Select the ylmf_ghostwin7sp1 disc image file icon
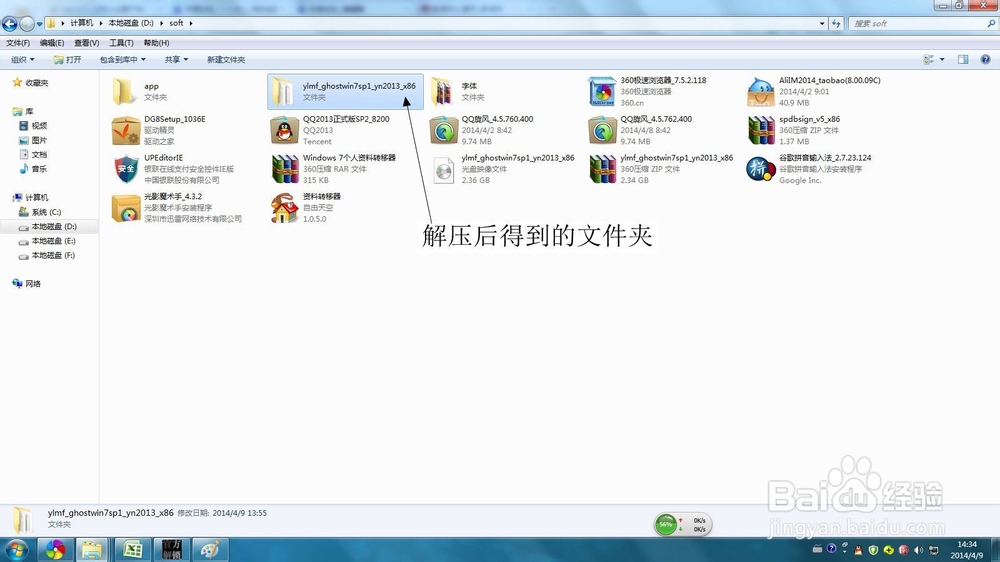Screen dimensions: 1000x562 443,170
